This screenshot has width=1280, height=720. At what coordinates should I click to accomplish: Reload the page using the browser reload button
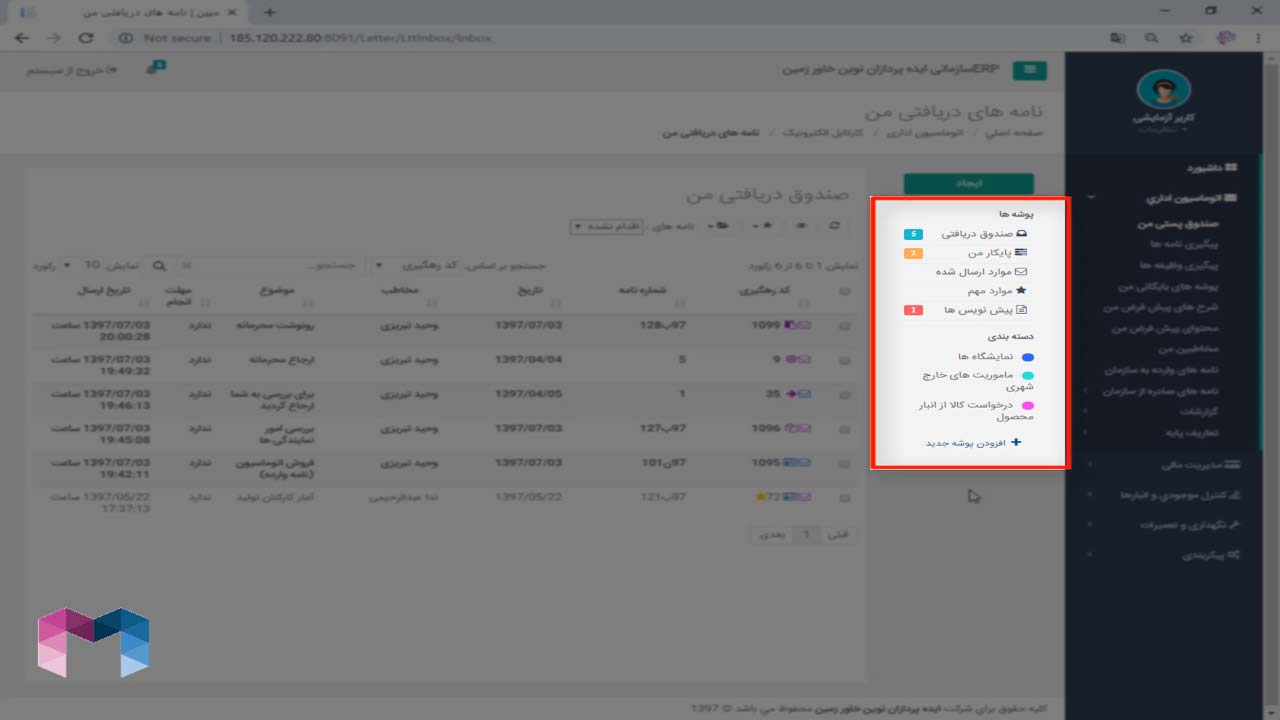click(86, 38)
